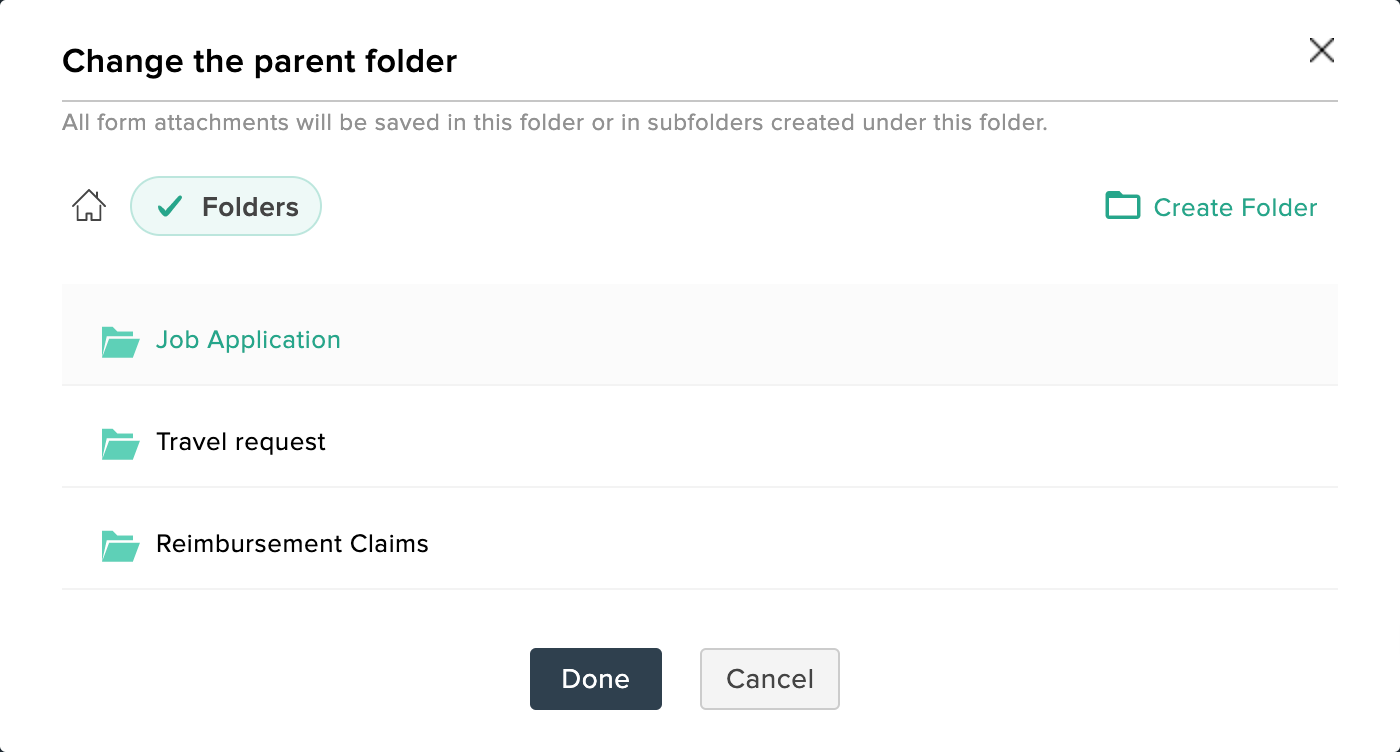Go to the home root via house icon
This screenshot has width=1400, height=752.
click(89, 206)
